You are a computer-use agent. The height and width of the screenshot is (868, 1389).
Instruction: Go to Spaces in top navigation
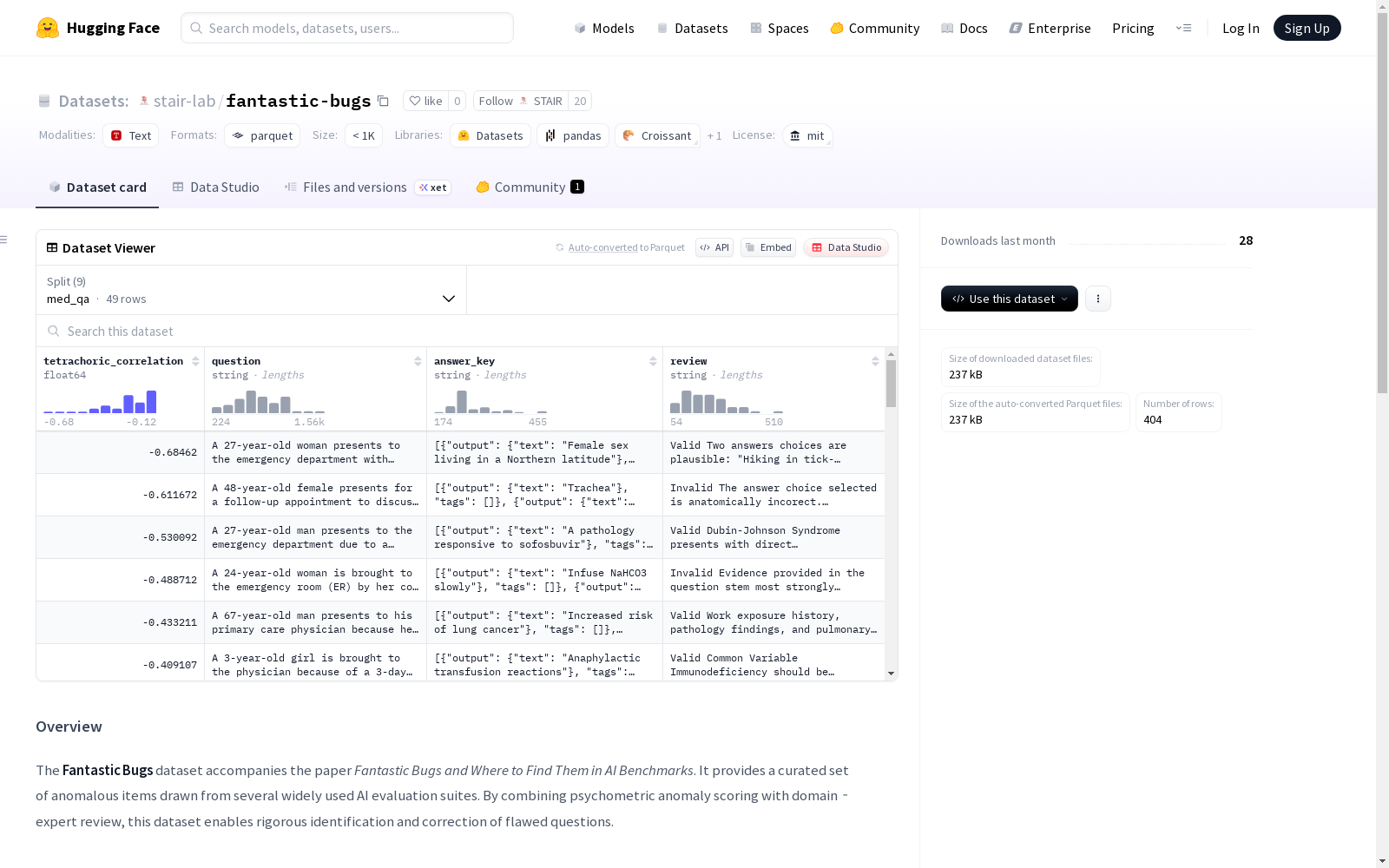click(779, 28)
